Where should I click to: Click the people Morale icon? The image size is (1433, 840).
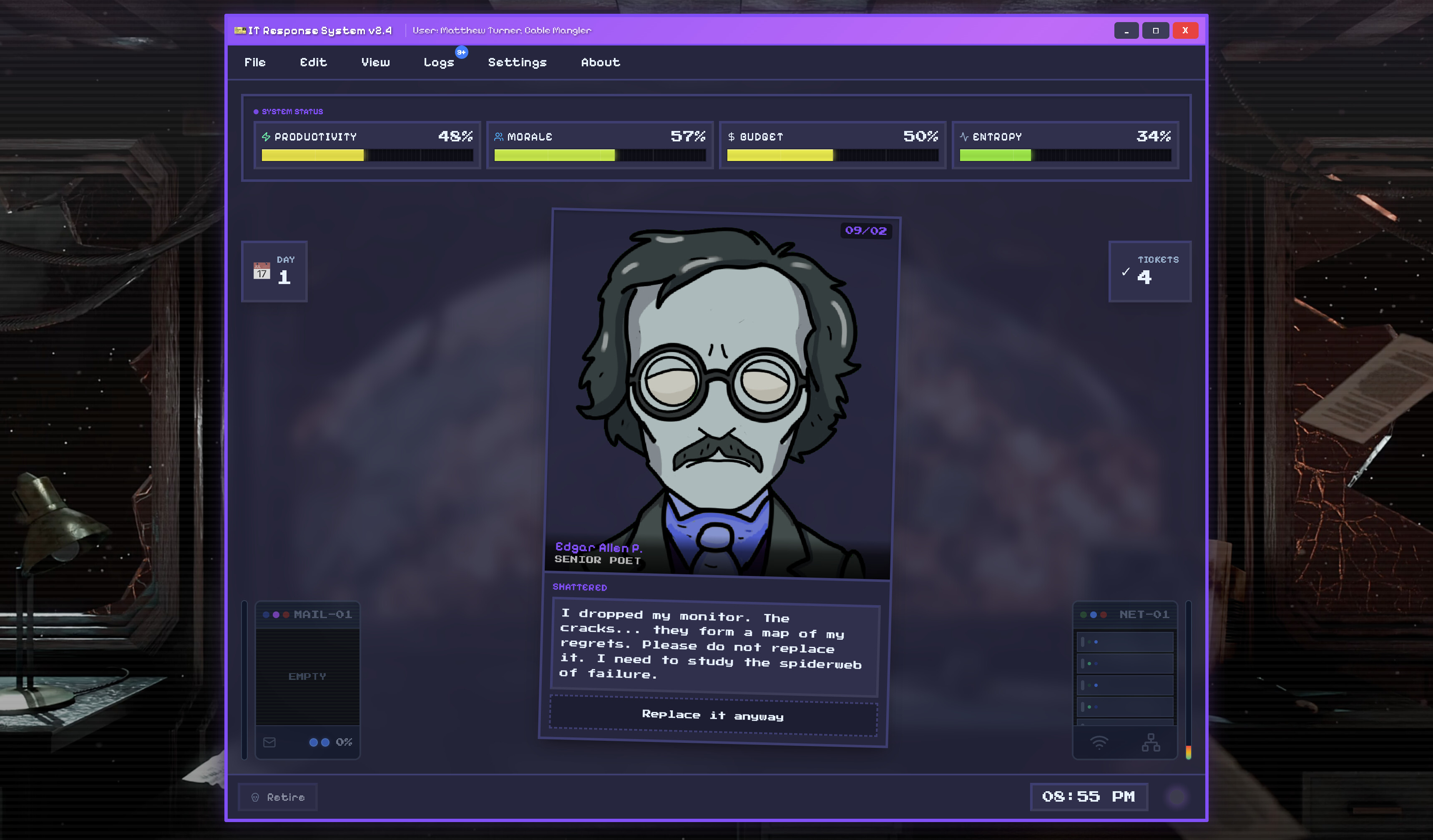point(499,136)
